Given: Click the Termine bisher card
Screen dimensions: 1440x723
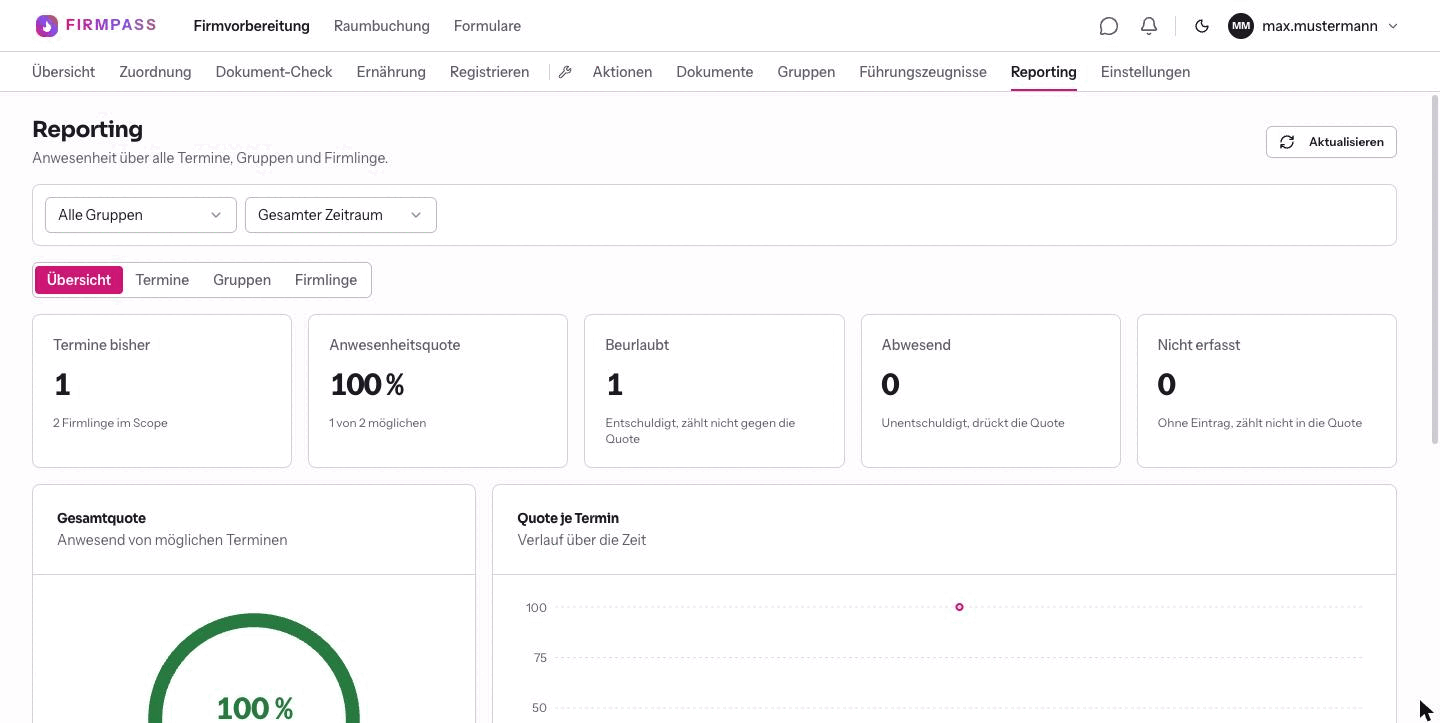Looking at the screenshot, I should [162, 391].
